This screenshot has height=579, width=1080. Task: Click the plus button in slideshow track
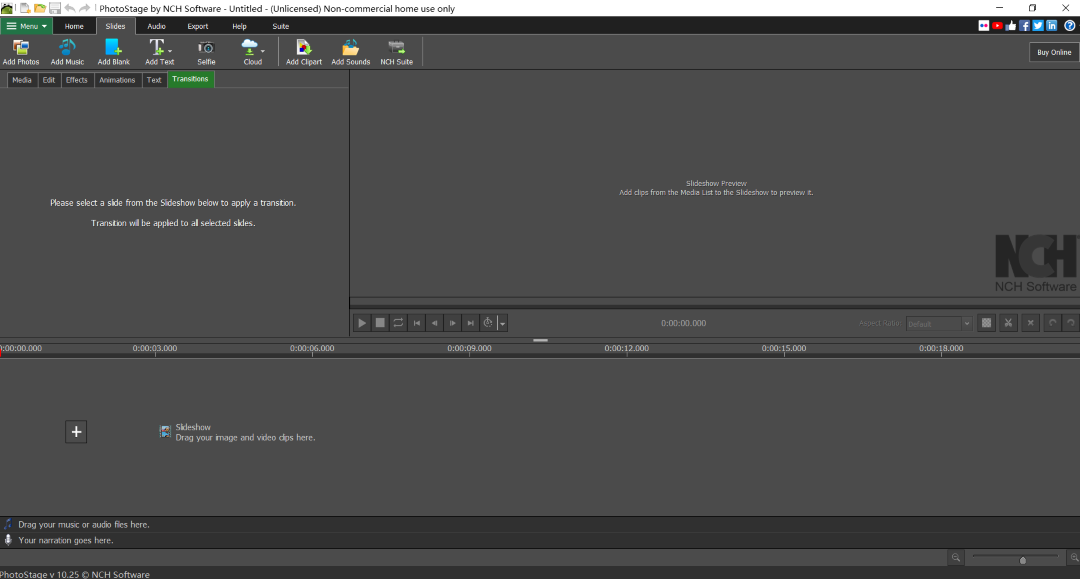(77, 431)
